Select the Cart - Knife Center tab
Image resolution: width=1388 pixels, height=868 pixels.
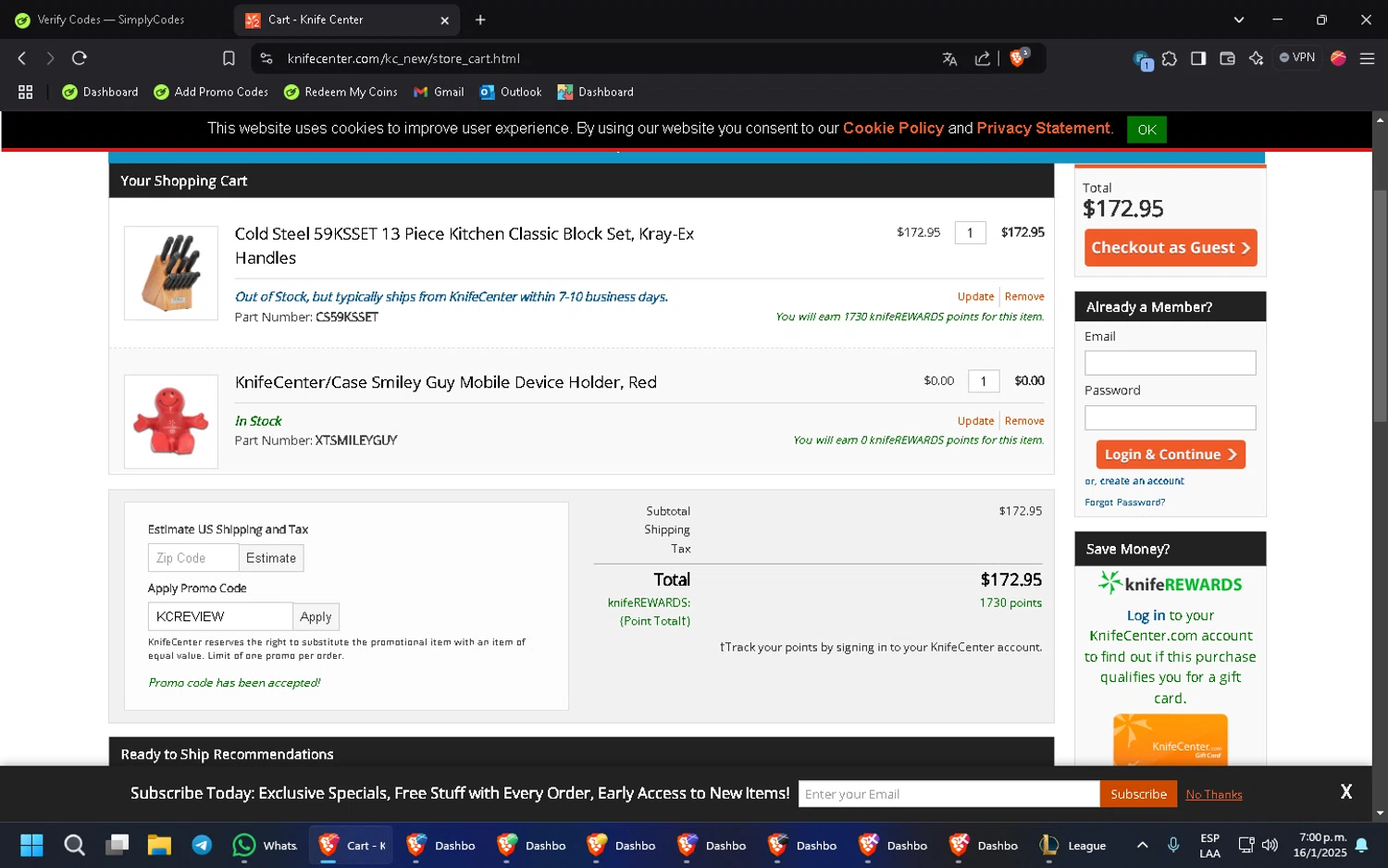click(x=348, y=19)
